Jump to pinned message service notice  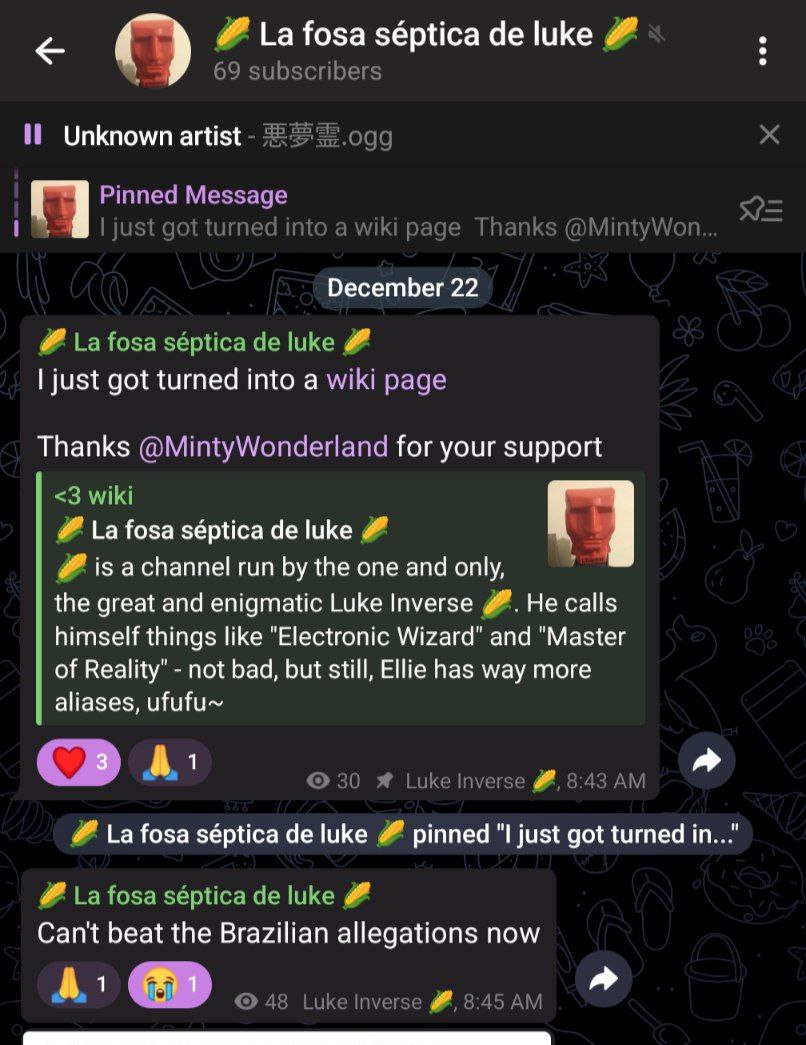(x=403, y=834)
